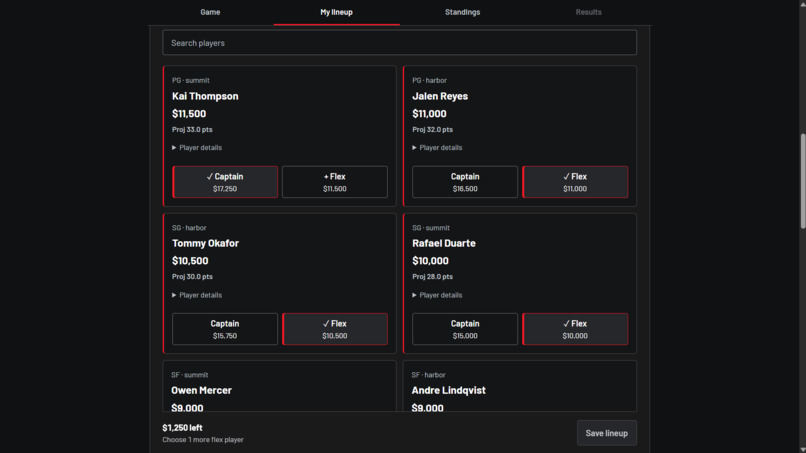Click the 'PG · summit' label
Viewport: 806px width, 453px height.
[x=191, y=80]
